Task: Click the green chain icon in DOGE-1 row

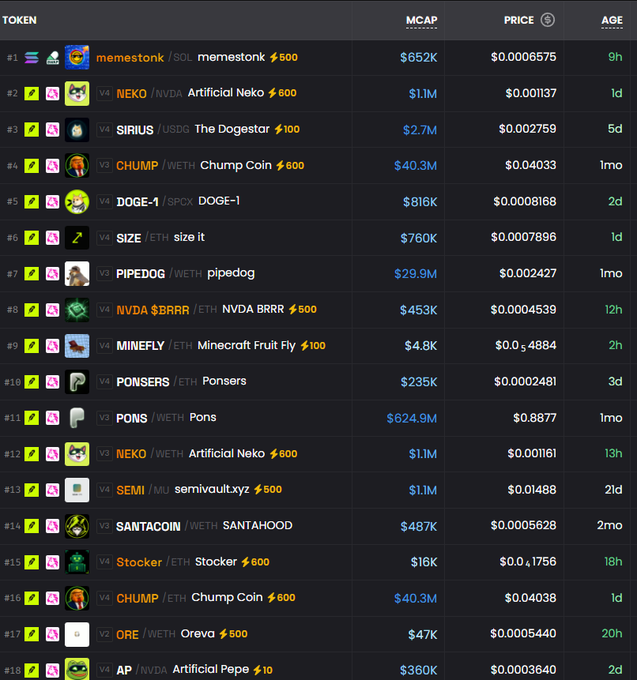Action: [x=32, y=202]
